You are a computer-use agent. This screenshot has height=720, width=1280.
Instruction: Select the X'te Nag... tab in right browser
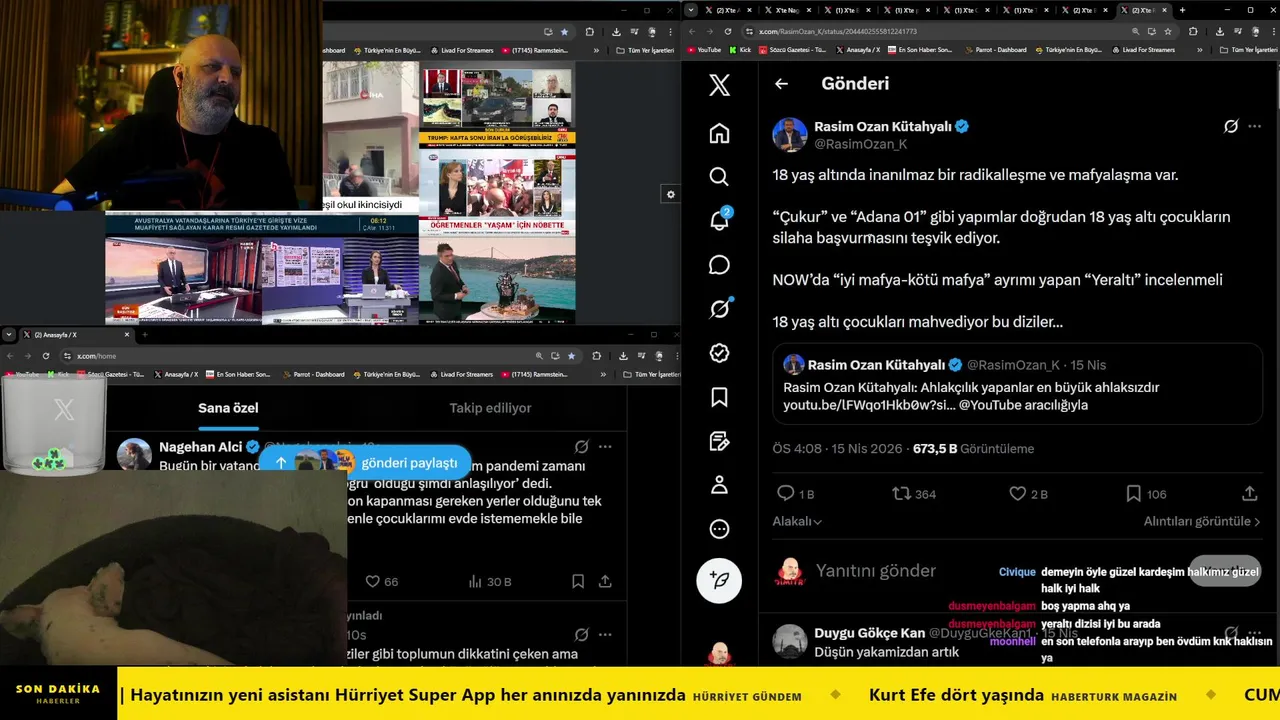787,10
